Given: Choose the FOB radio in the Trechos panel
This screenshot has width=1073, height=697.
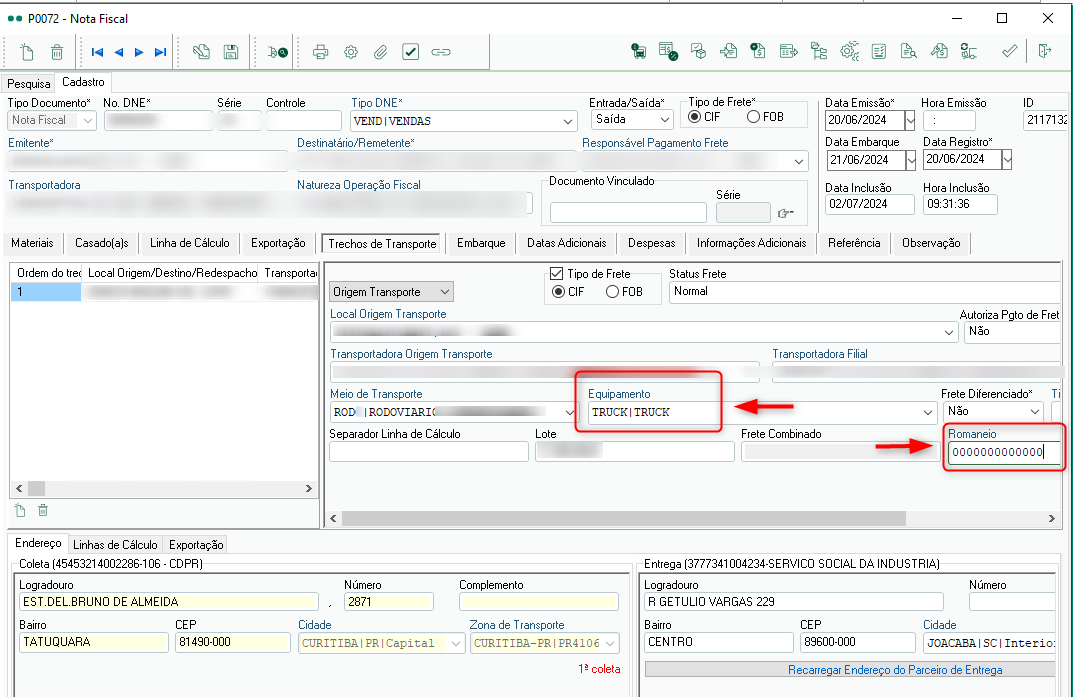Looking at the screenshot, I should pos(612,292).
